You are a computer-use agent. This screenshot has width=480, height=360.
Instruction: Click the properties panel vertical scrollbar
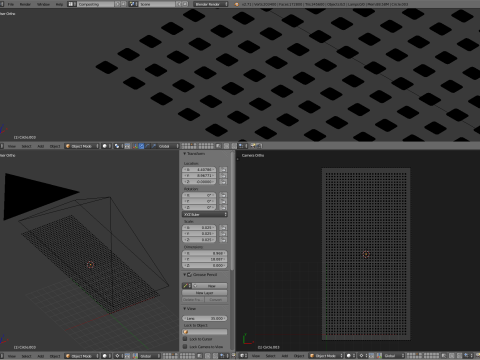[x=232, y=211]
